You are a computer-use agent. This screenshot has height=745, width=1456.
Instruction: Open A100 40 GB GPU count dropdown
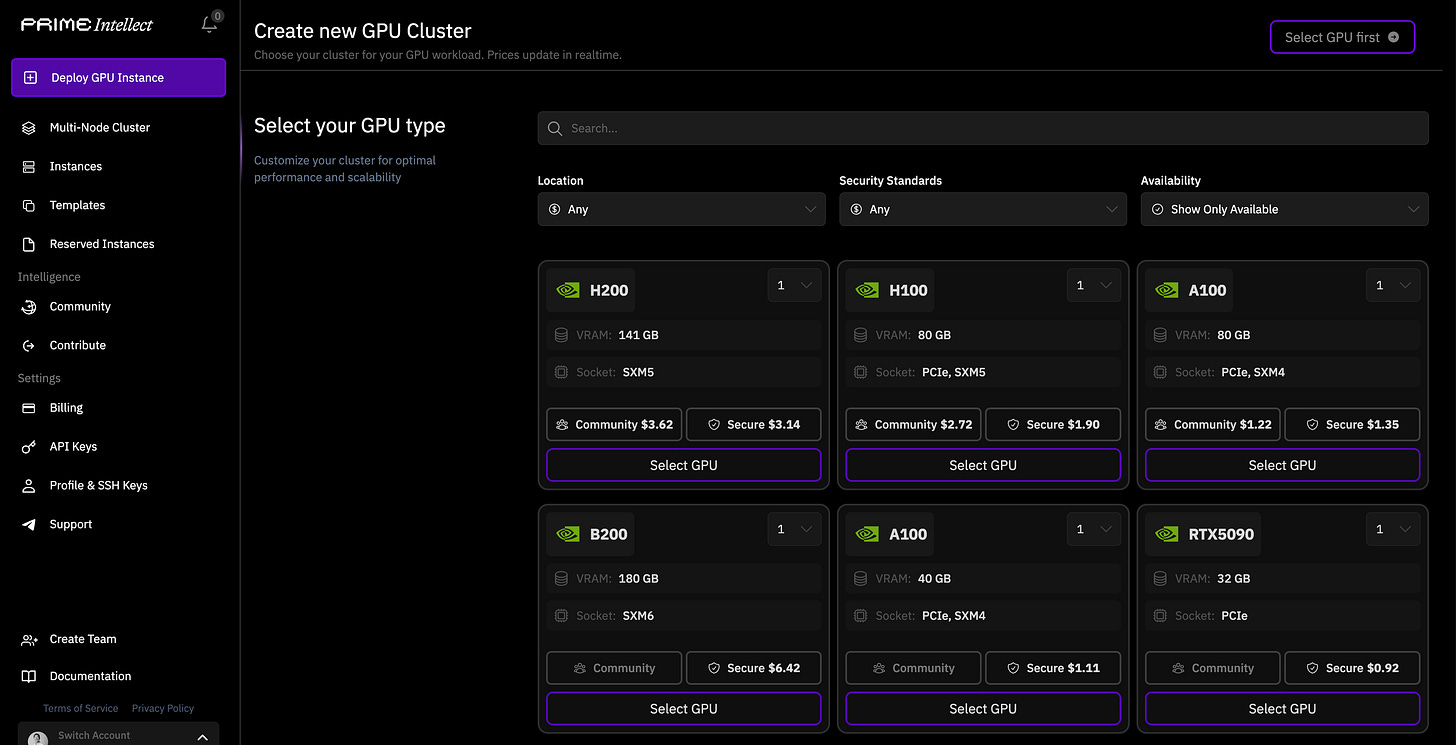point(1093,529)
